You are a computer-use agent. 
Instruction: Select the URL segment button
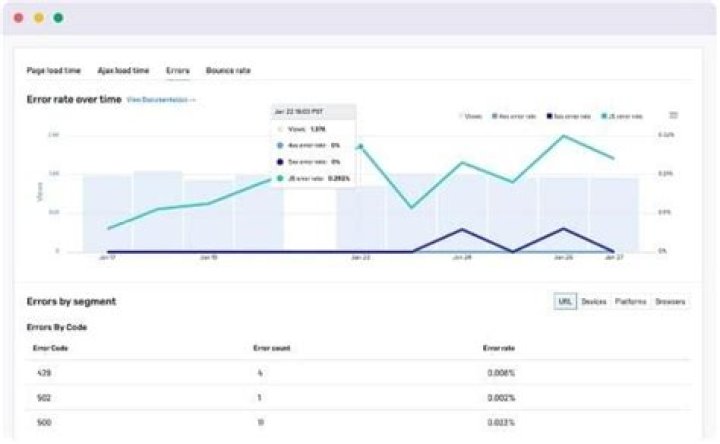(565, 301)
